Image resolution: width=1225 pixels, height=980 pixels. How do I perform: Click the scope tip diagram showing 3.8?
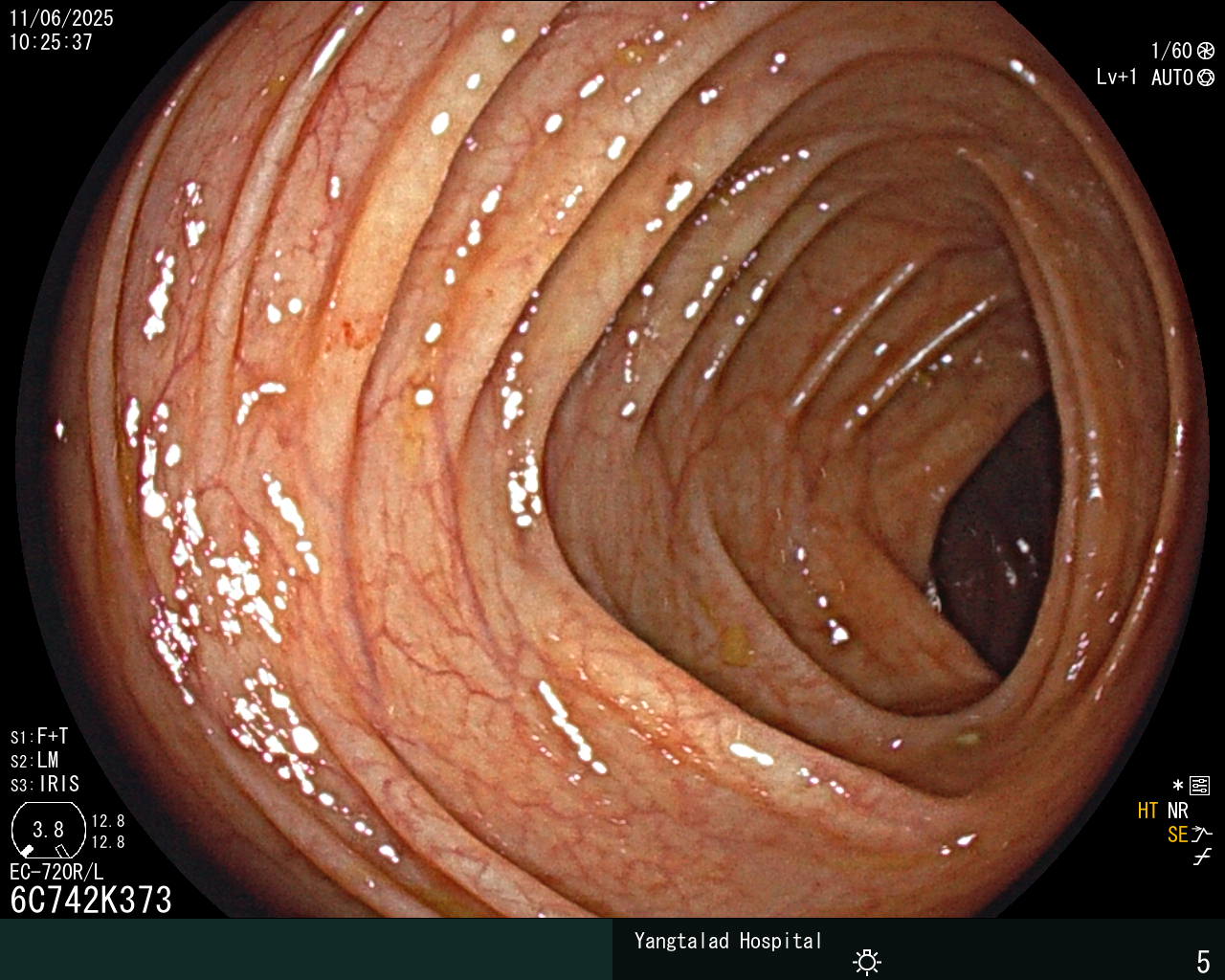tap(48, 830)
